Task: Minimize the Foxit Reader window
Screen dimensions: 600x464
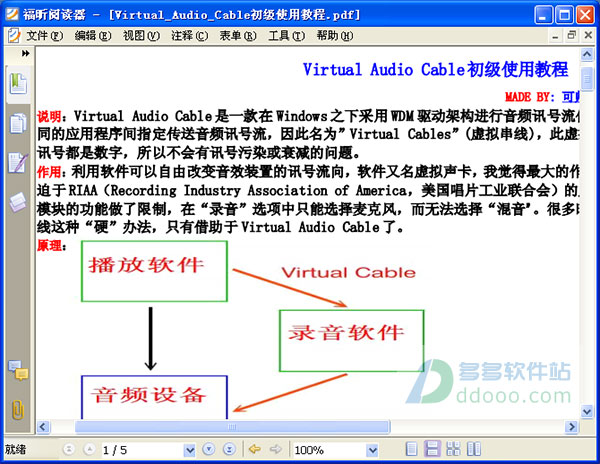Action: (x=543, y=15)
